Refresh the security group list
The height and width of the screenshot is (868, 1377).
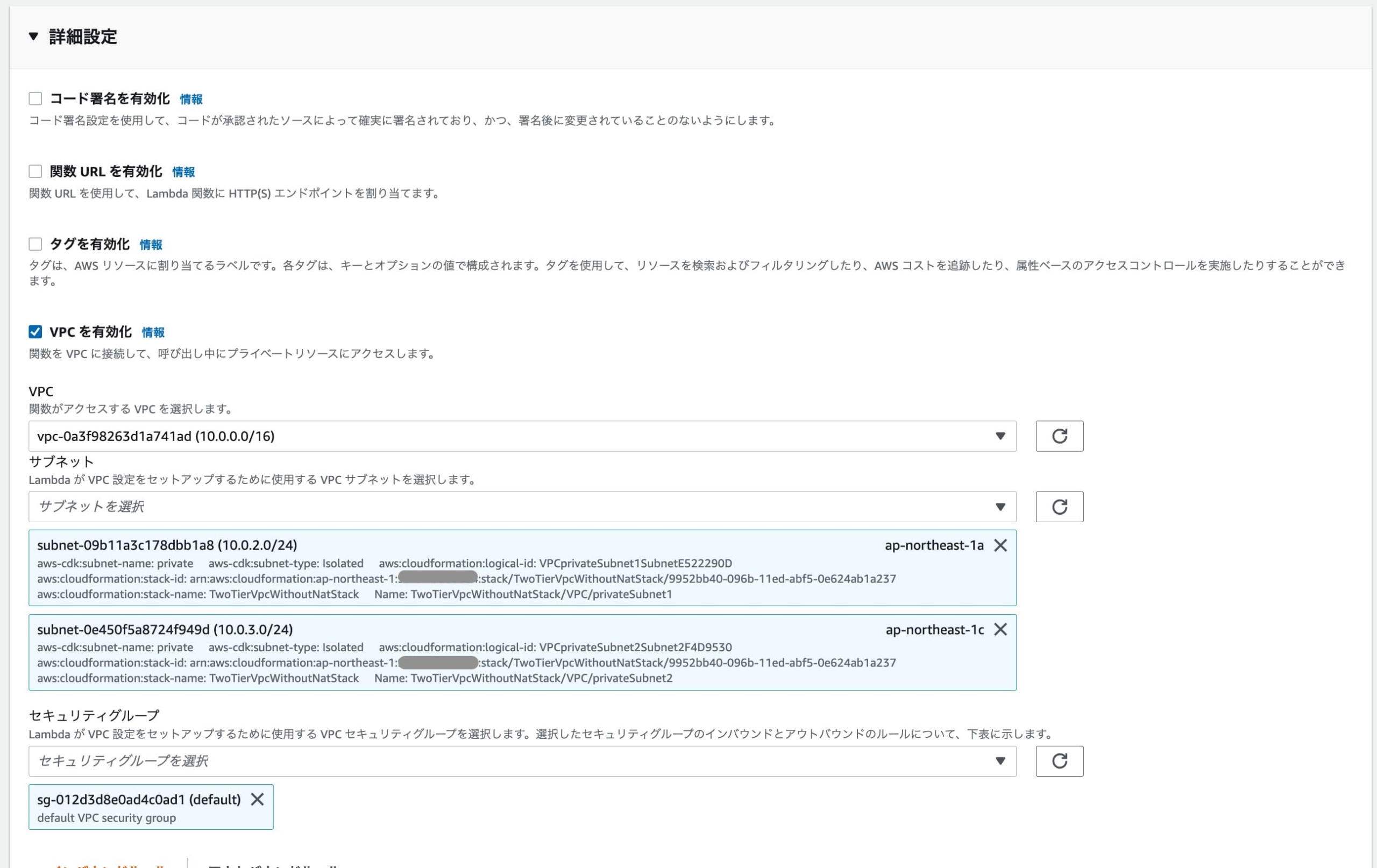(1059, 761)
